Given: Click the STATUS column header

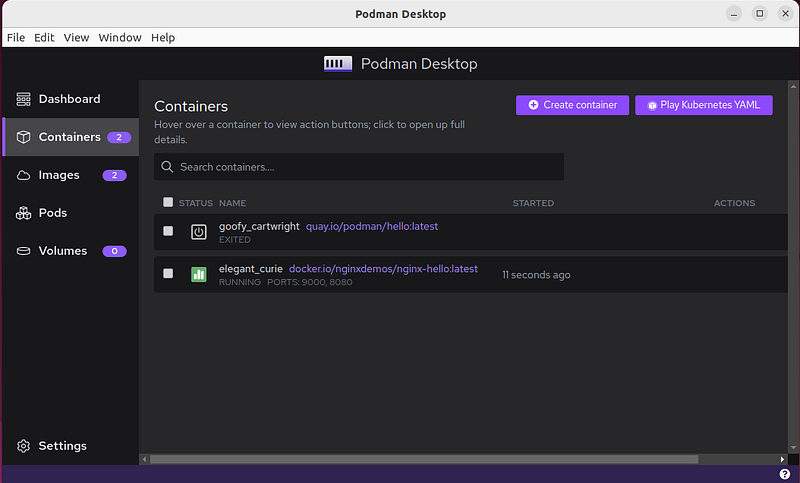Looking at the screenshot, I should click(195, 203).
